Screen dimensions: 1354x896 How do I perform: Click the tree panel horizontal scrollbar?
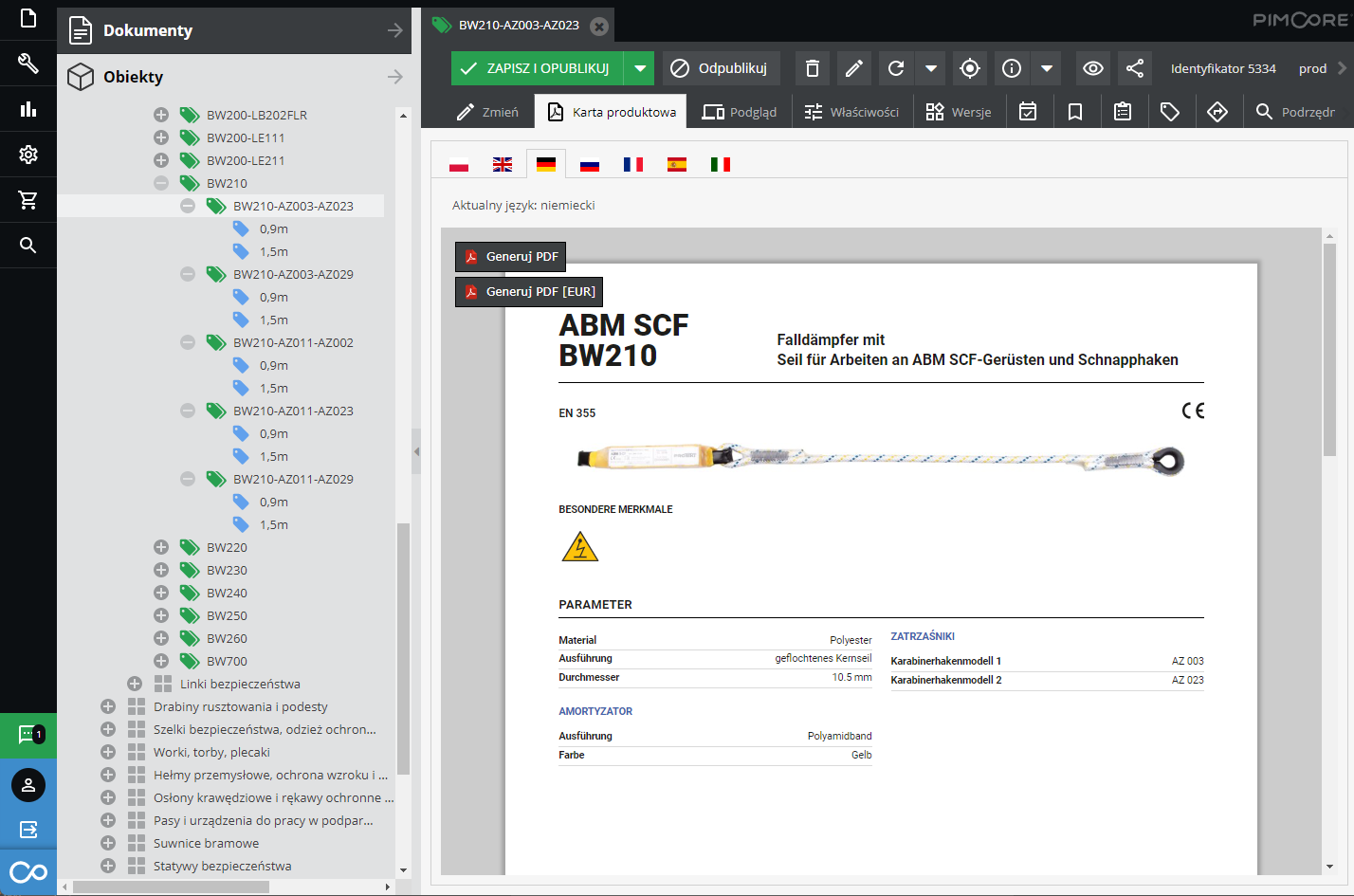171,887
